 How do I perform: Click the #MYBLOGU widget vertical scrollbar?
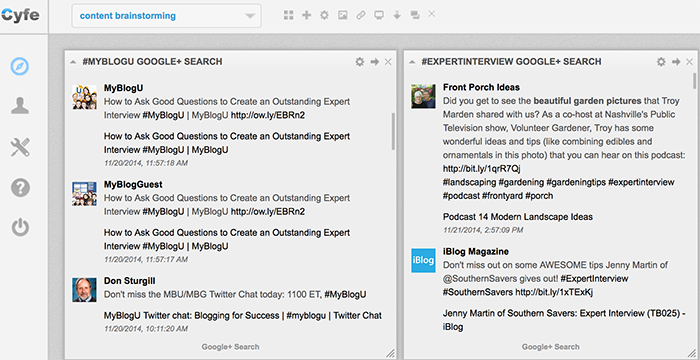tap(393, 131)
